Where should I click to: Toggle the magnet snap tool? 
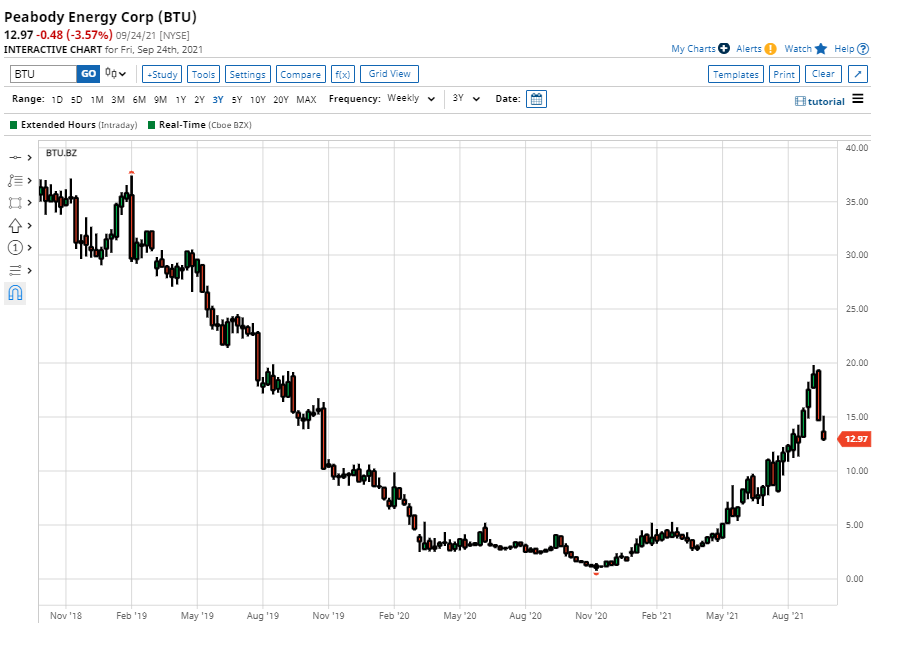(15, 293)
